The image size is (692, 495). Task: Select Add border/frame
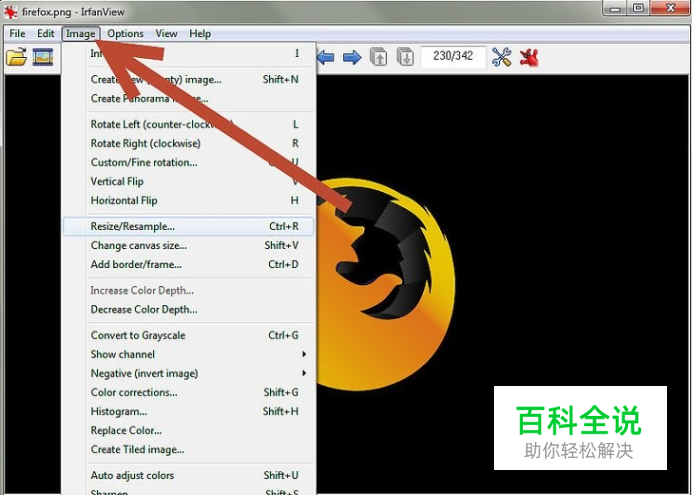coord(188,264)
